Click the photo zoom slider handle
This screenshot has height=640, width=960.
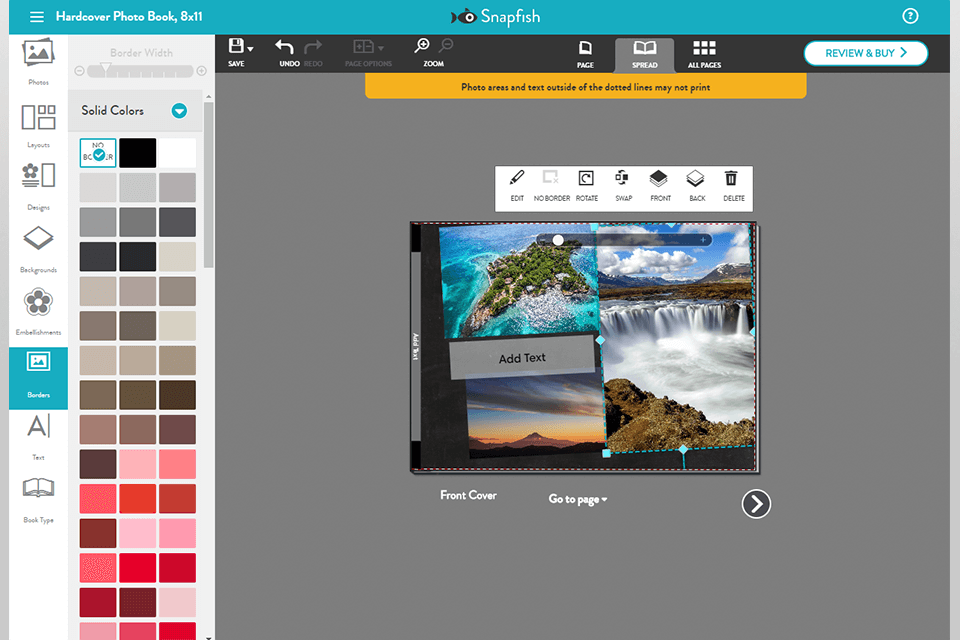point(558,240)
